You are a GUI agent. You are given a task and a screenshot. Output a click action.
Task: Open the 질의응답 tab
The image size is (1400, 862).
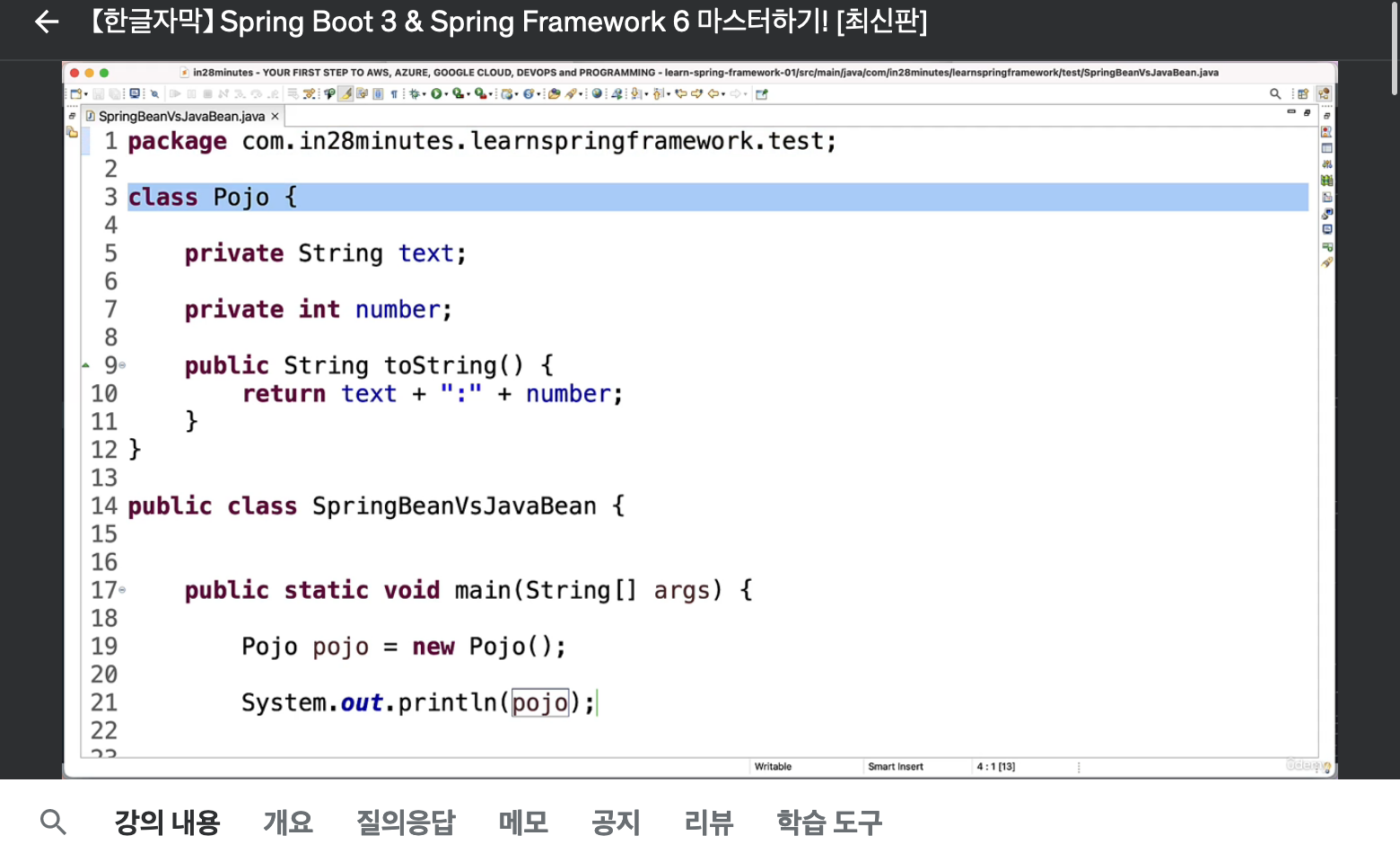[x=406, y=822]
